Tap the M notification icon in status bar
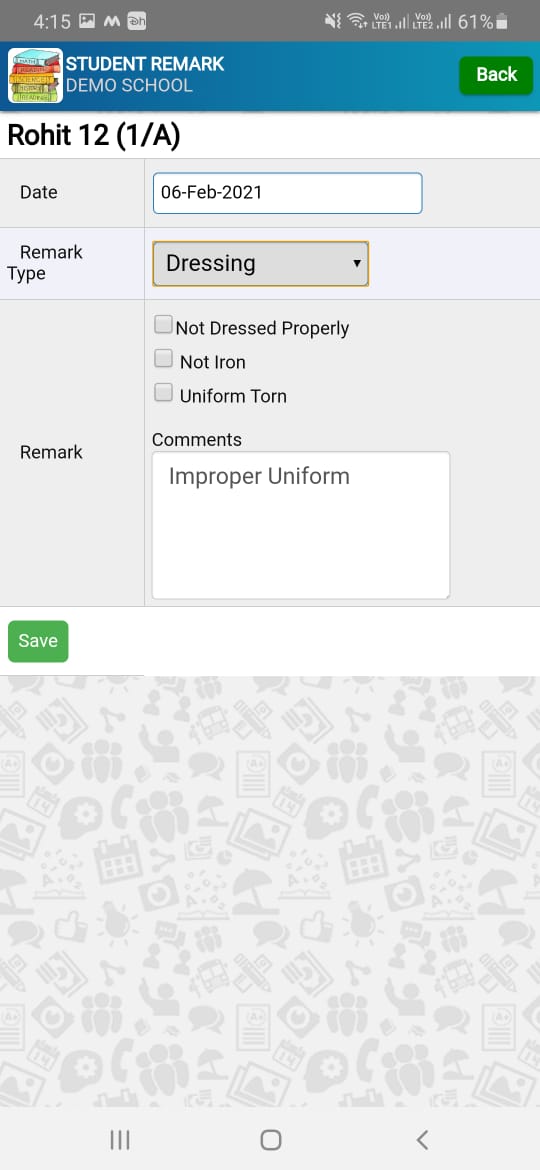 [x=112, y=22]
